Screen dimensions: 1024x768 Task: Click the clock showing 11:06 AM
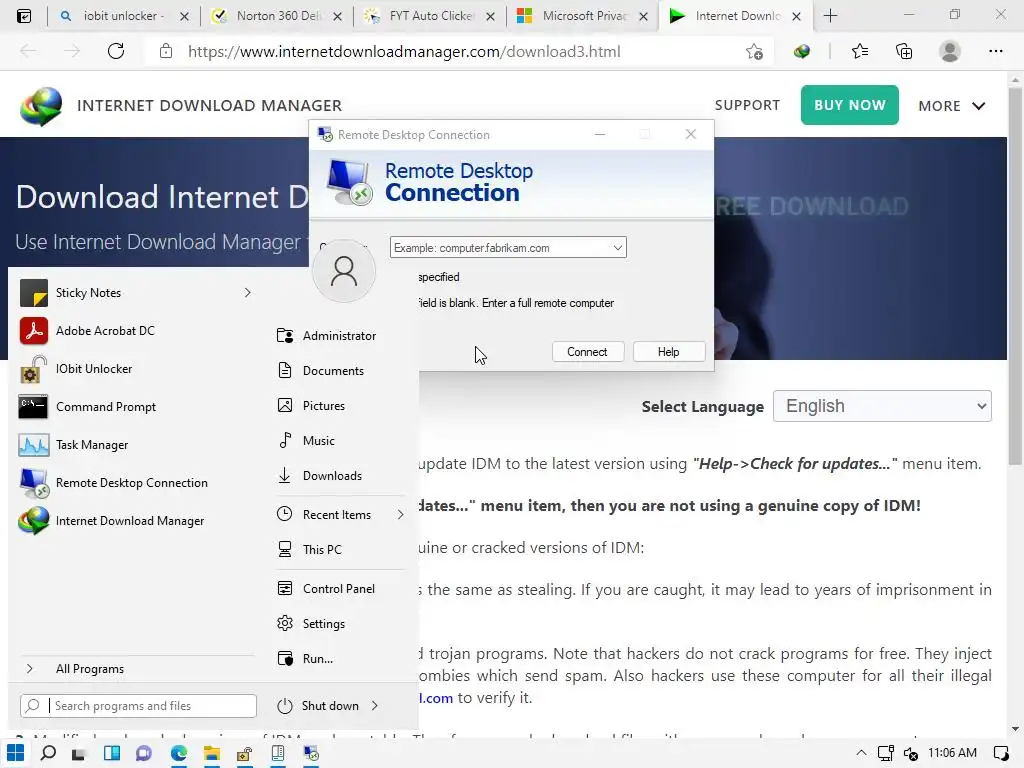(952, 753)
